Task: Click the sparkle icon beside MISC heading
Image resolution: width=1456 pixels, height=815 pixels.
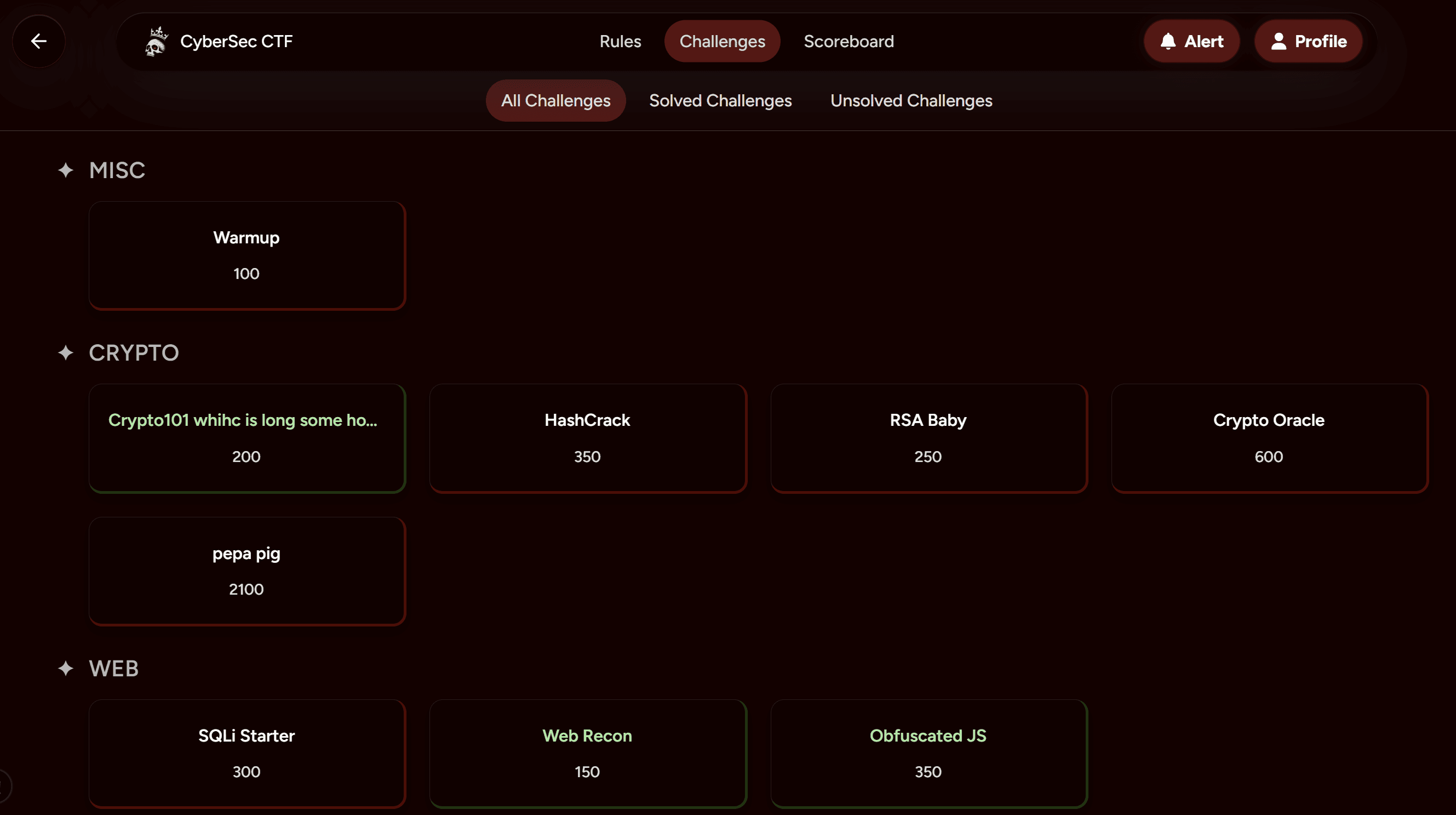Action: 66,170
